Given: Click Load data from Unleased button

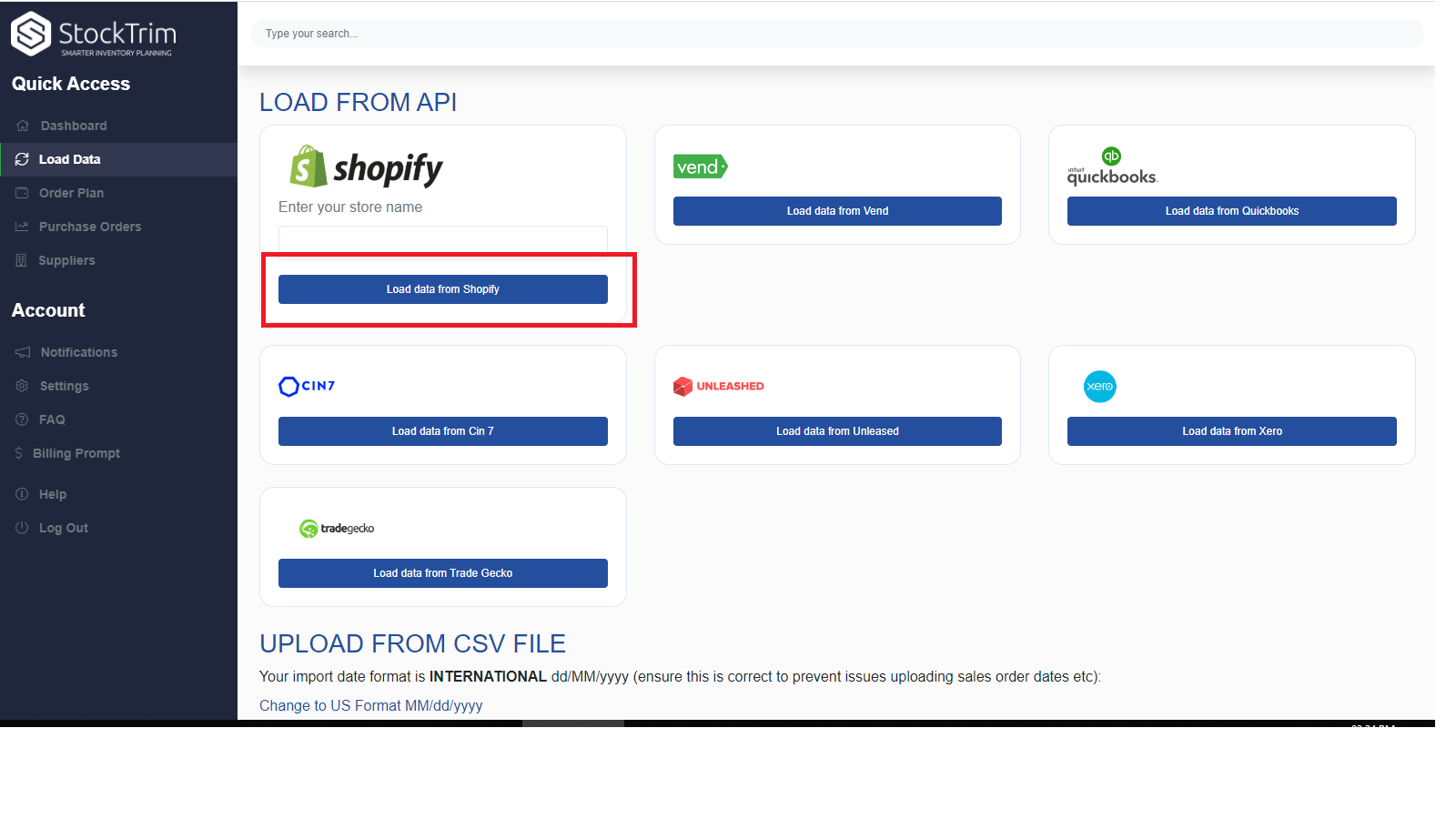Looking at the screenshot, I should (837, 431).
